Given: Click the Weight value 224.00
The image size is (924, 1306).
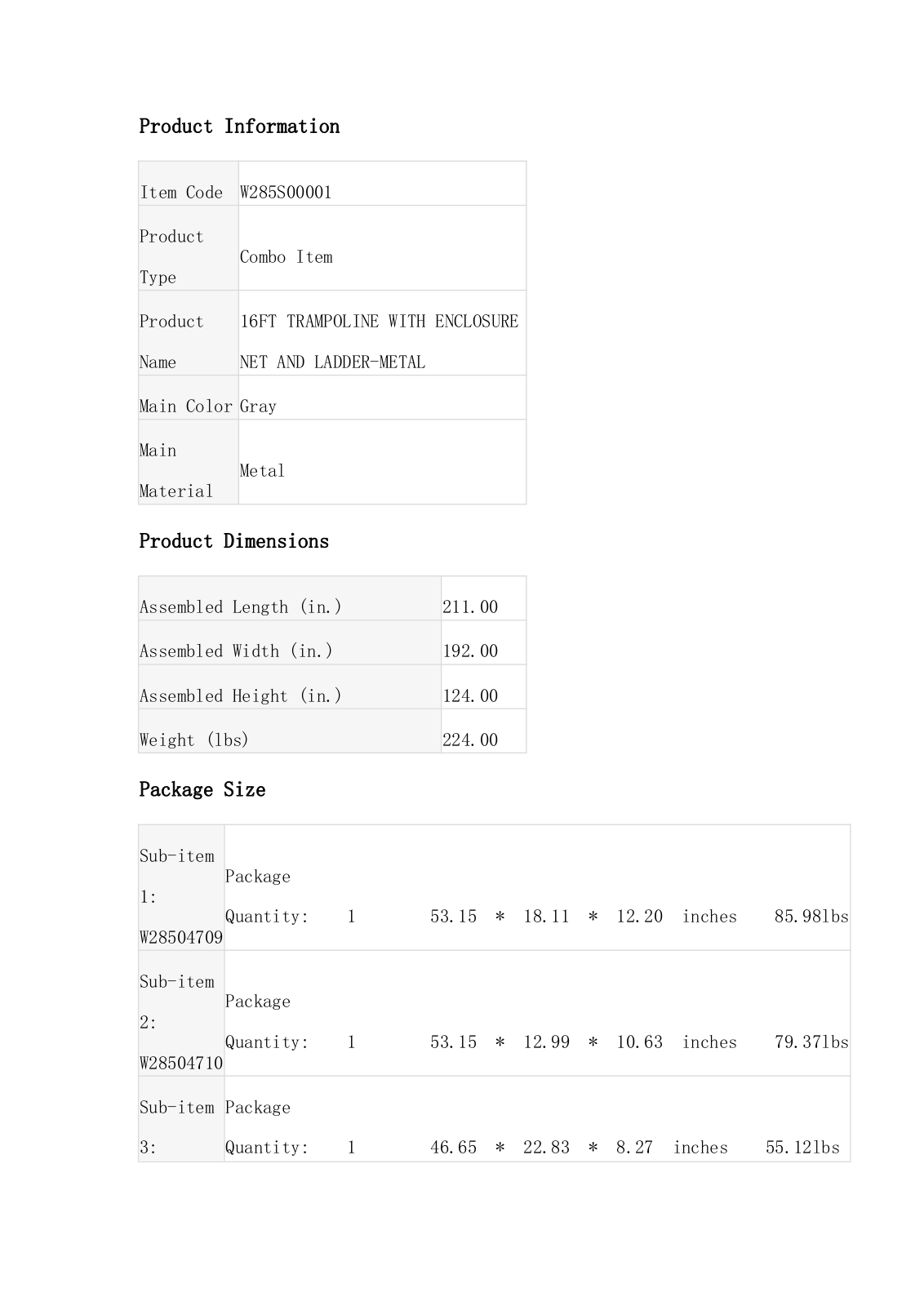Looking at the screenshot, I should tap(470, 740).
